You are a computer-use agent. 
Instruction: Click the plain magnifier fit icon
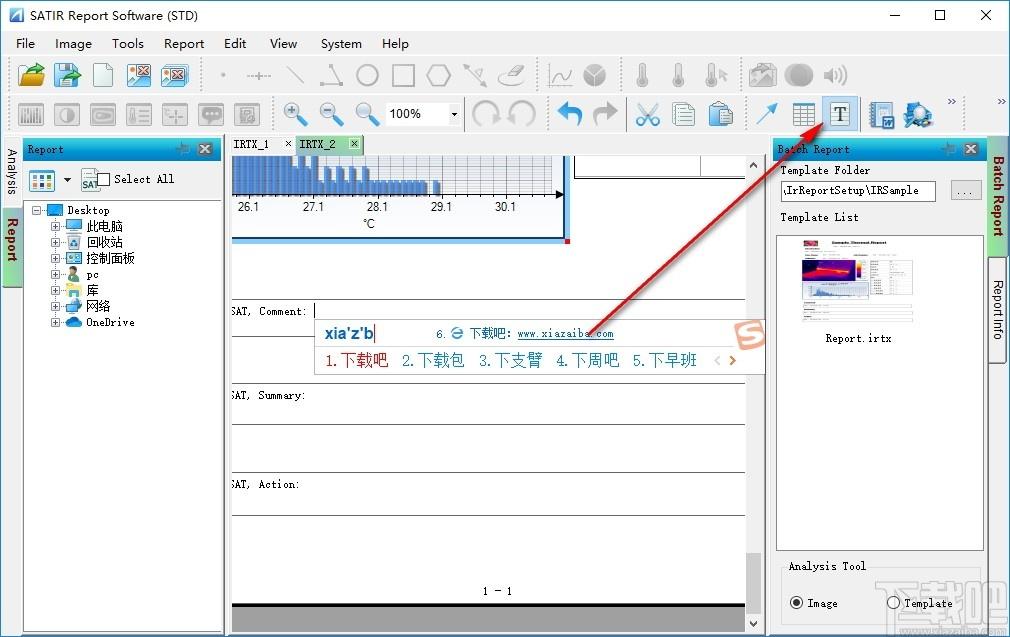tap(367, 115)
